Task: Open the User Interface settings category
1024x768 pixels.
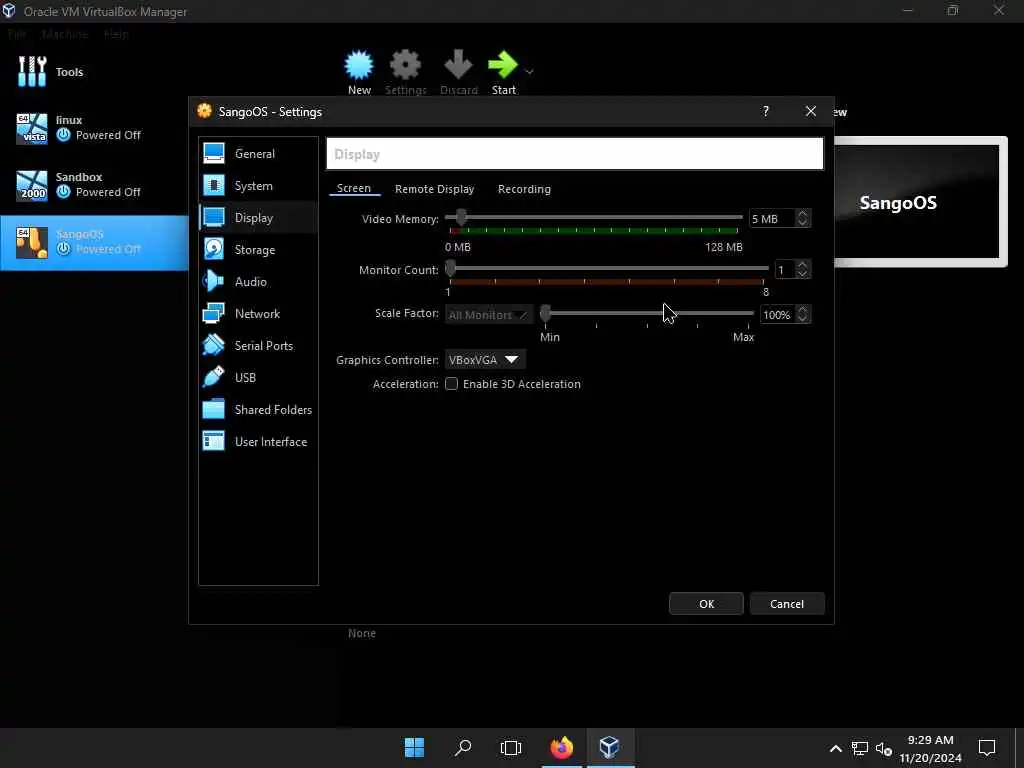Action: 258,441
